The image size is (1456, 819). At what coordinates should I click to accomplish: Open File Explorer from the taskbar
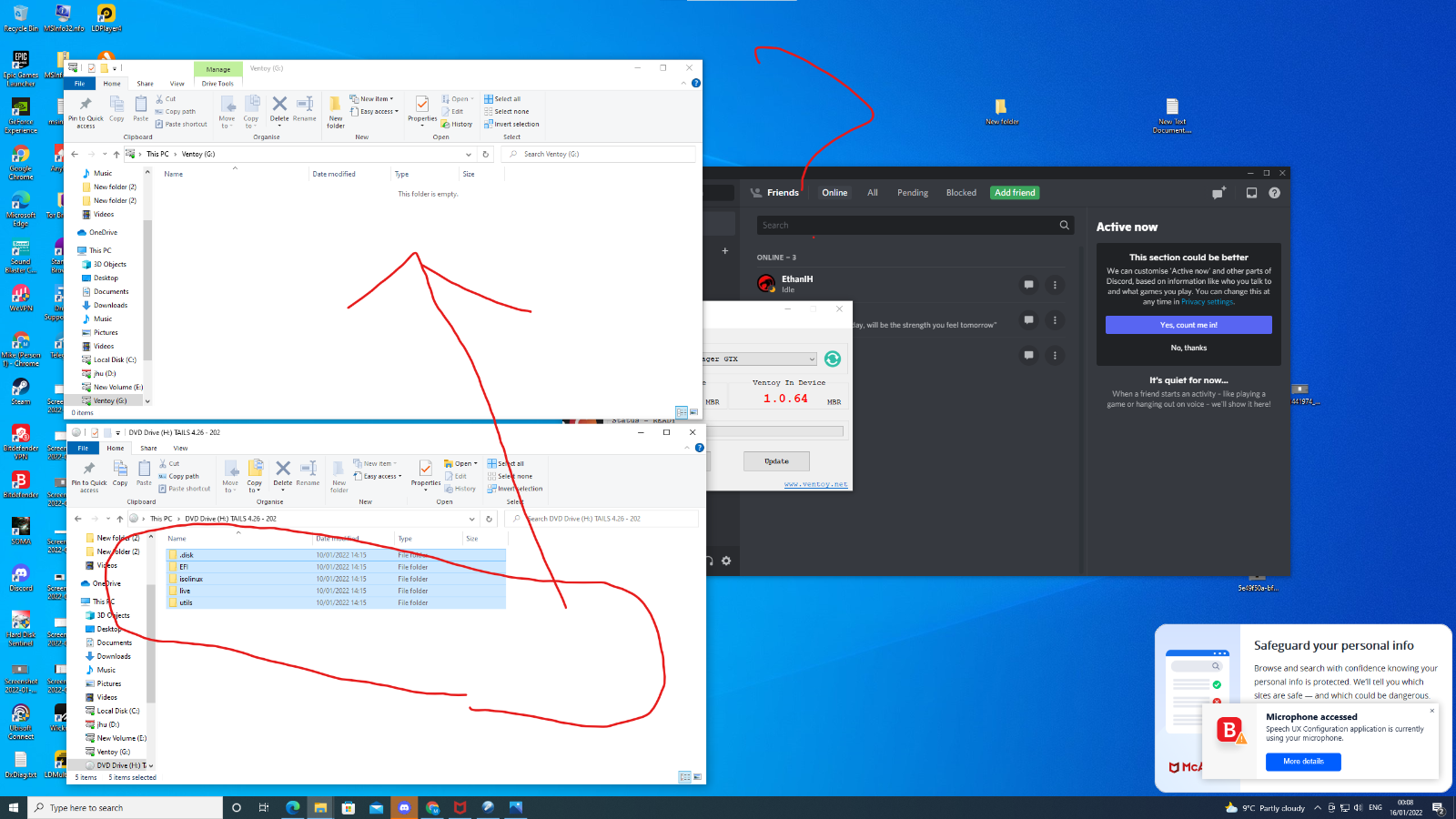point(320,807)
